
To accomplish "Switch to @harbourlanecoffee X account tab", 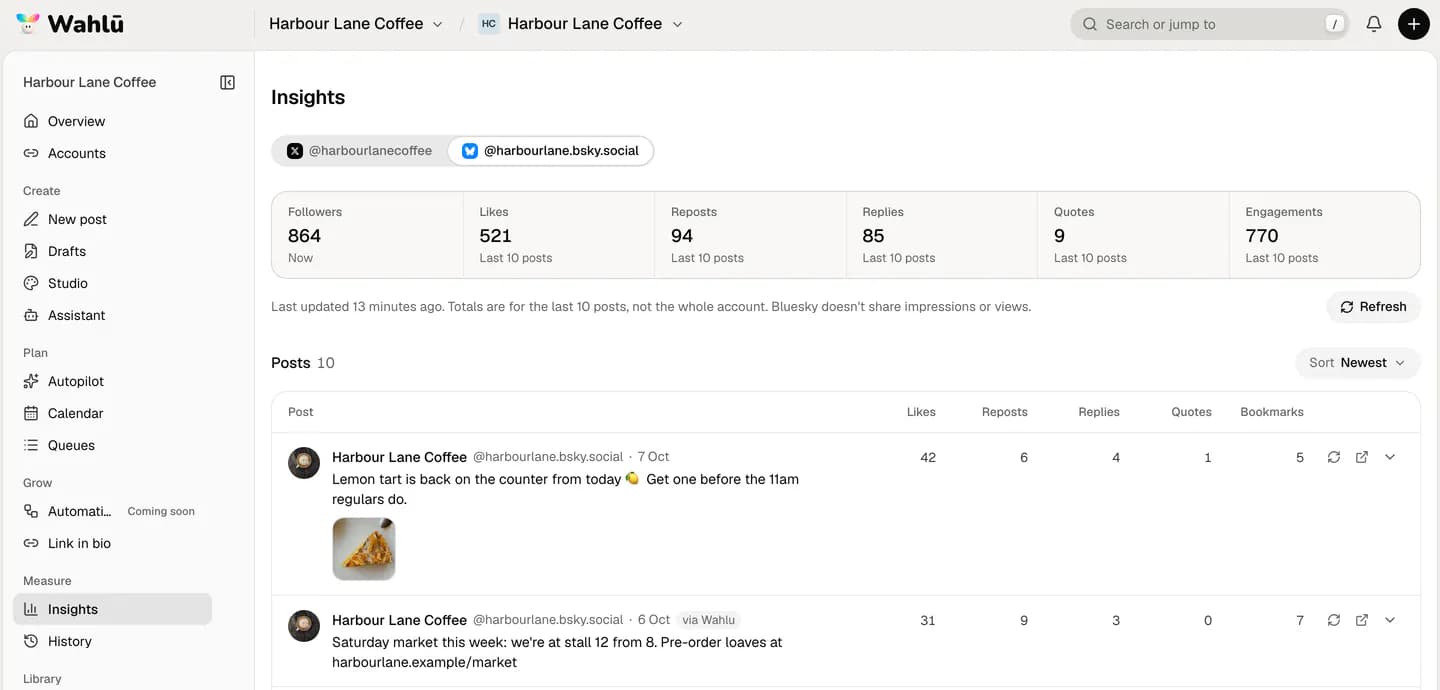I will pos(360,151).
